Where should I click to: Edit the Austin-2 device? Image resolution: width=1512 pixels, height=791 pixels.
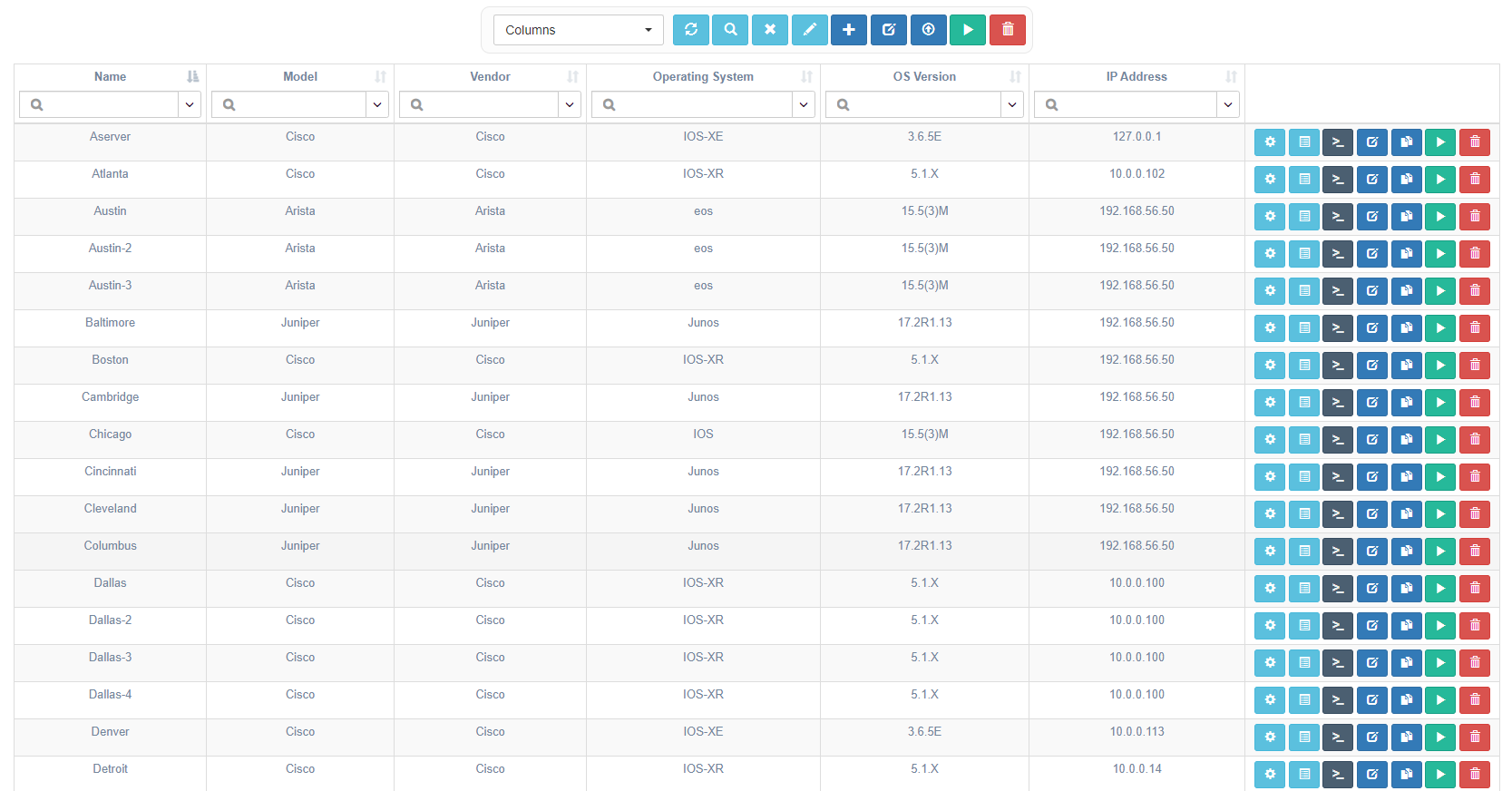[1372, 254]
